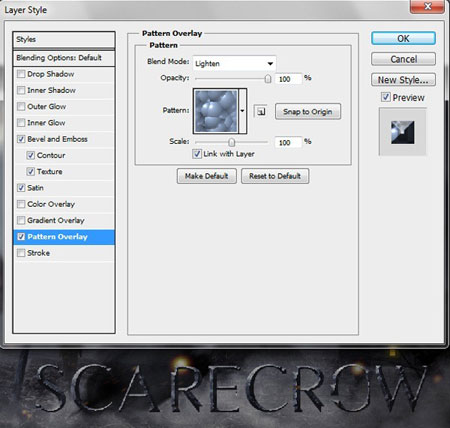Click the Snap to Origin button
Image resolution: width=450 pixels, height=428 pixels.
tap(308, 111)
